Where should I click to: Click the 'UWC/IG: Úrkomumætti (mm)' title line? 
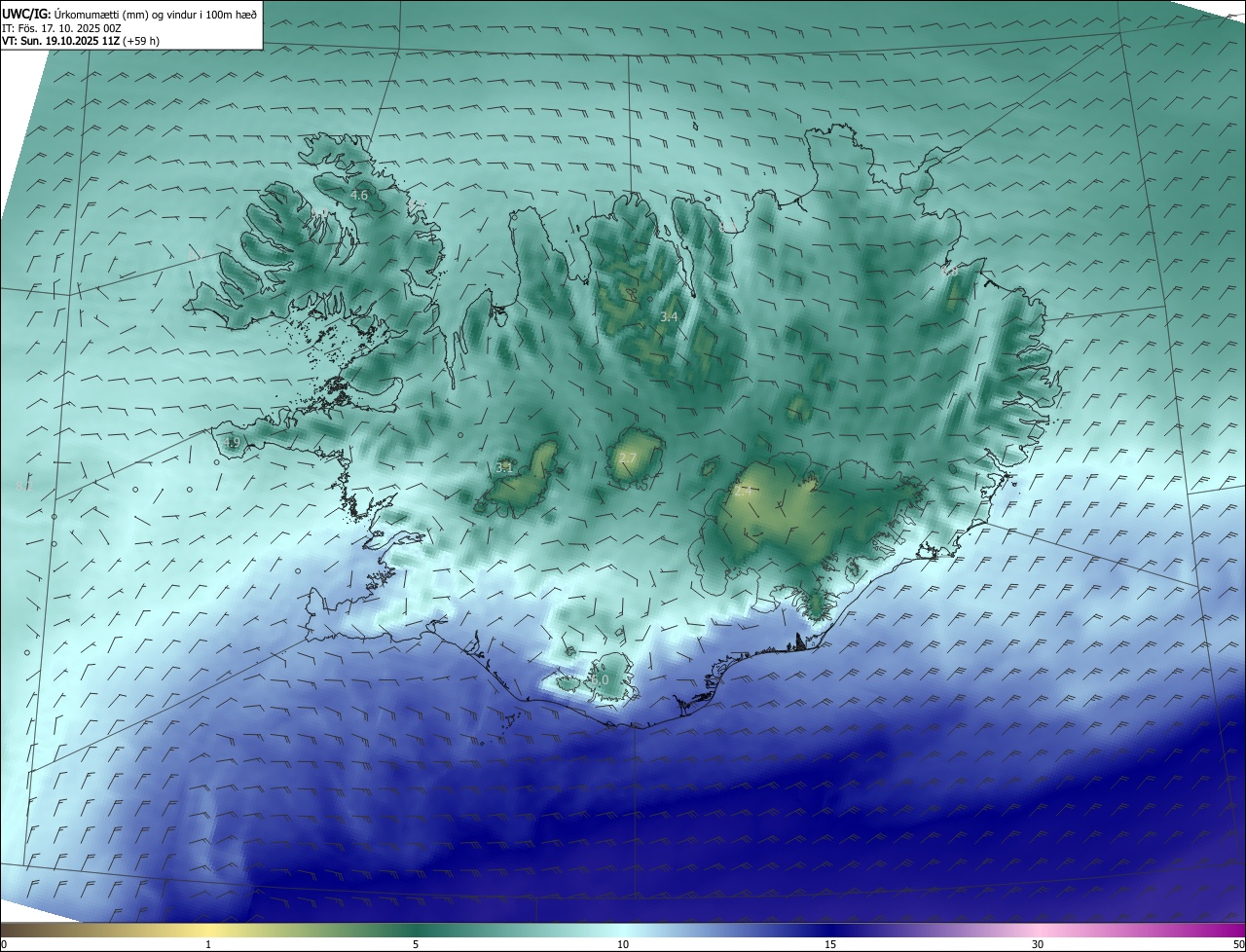[129, 15]
